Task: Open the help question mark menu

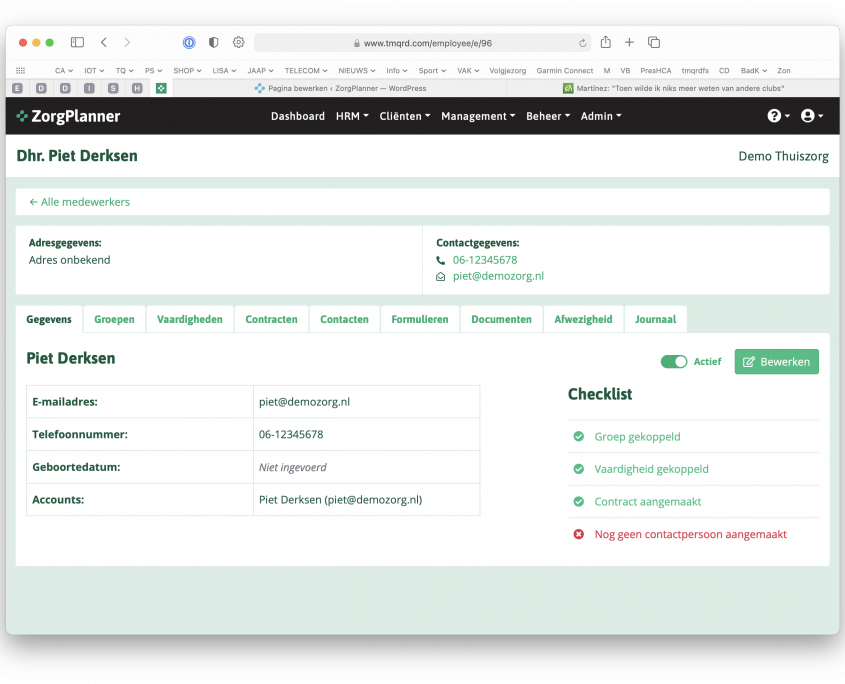Action: (772, 116)
